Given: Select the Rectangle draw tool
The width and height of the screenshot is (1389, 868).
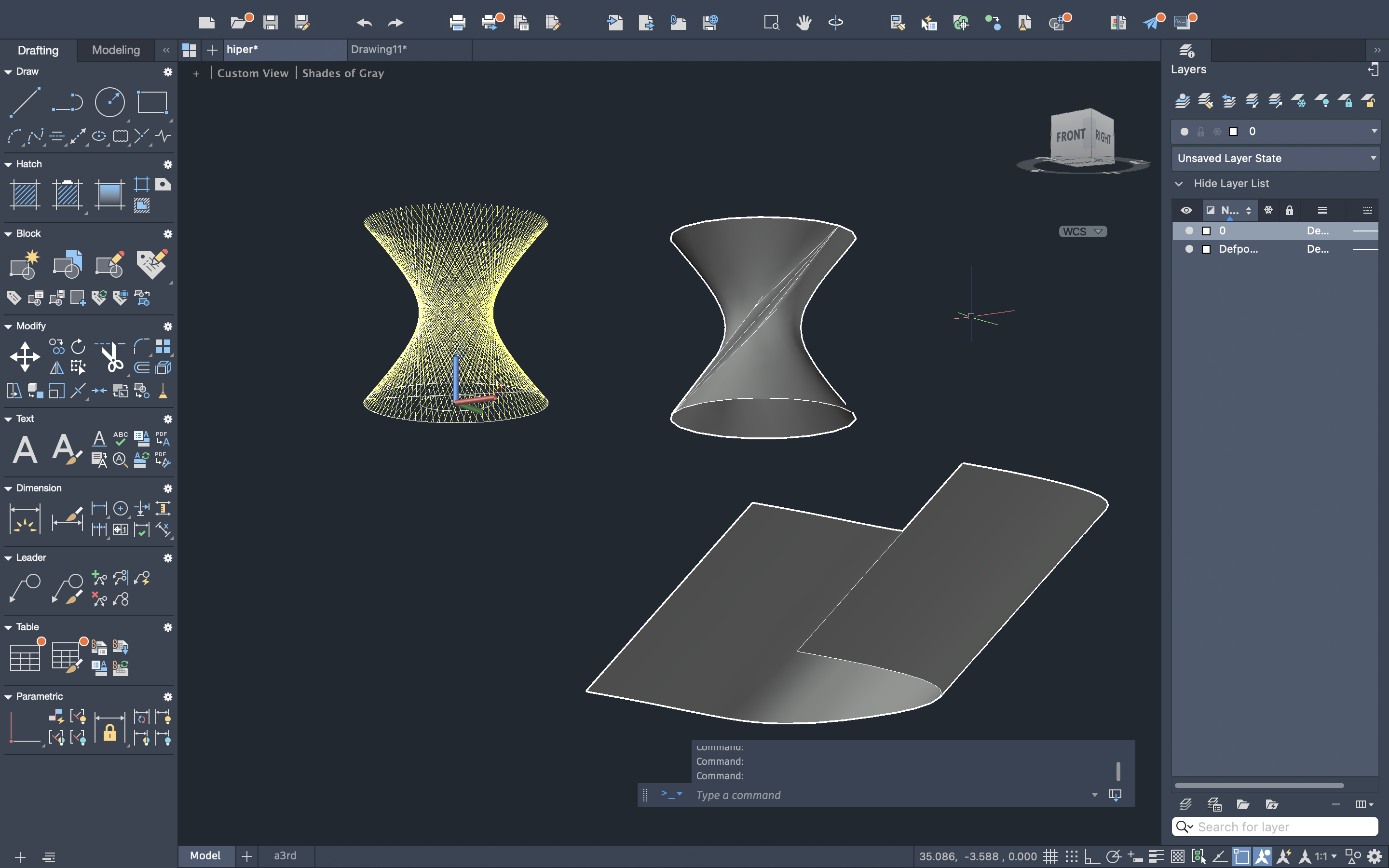Looking at the screenshot, I should [x=152, y=103].
